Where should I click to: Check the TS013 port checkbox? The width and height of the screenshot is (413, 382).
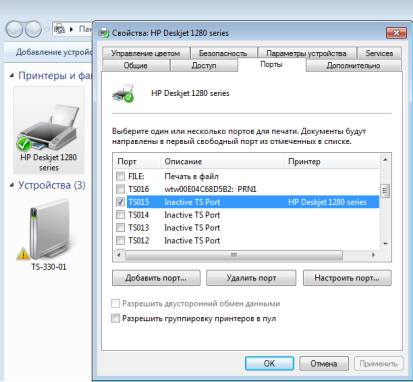coord(120,228)
